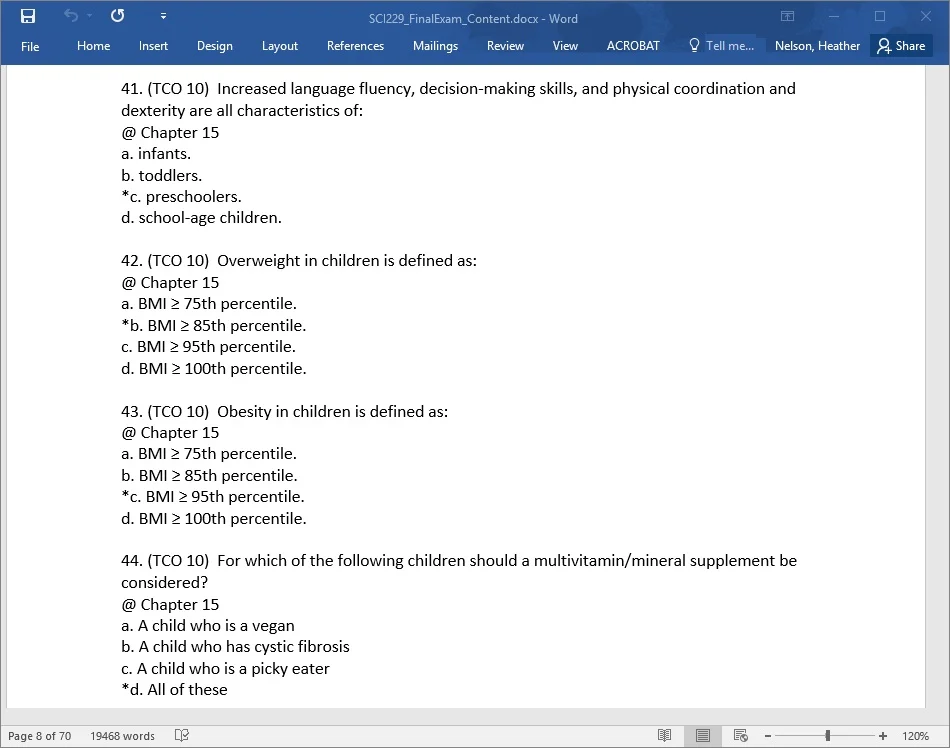Click question '43. (TCO 10) Obesity in children'
The width and height of the screenshot is (950, 748).
284,412
